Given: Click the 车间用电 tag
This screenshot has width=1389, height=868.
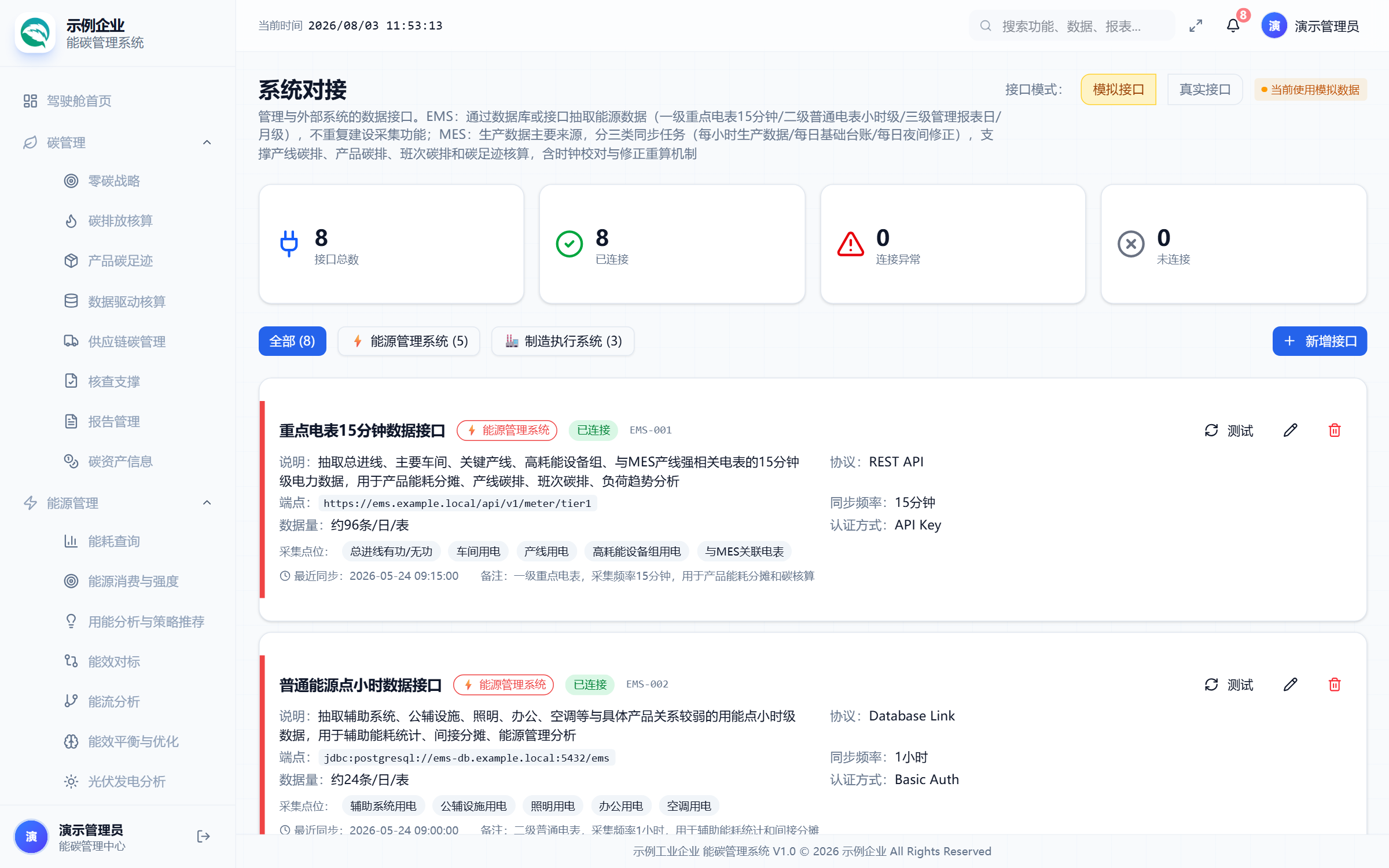Looking at the screenshot, I should pos(478,551).
